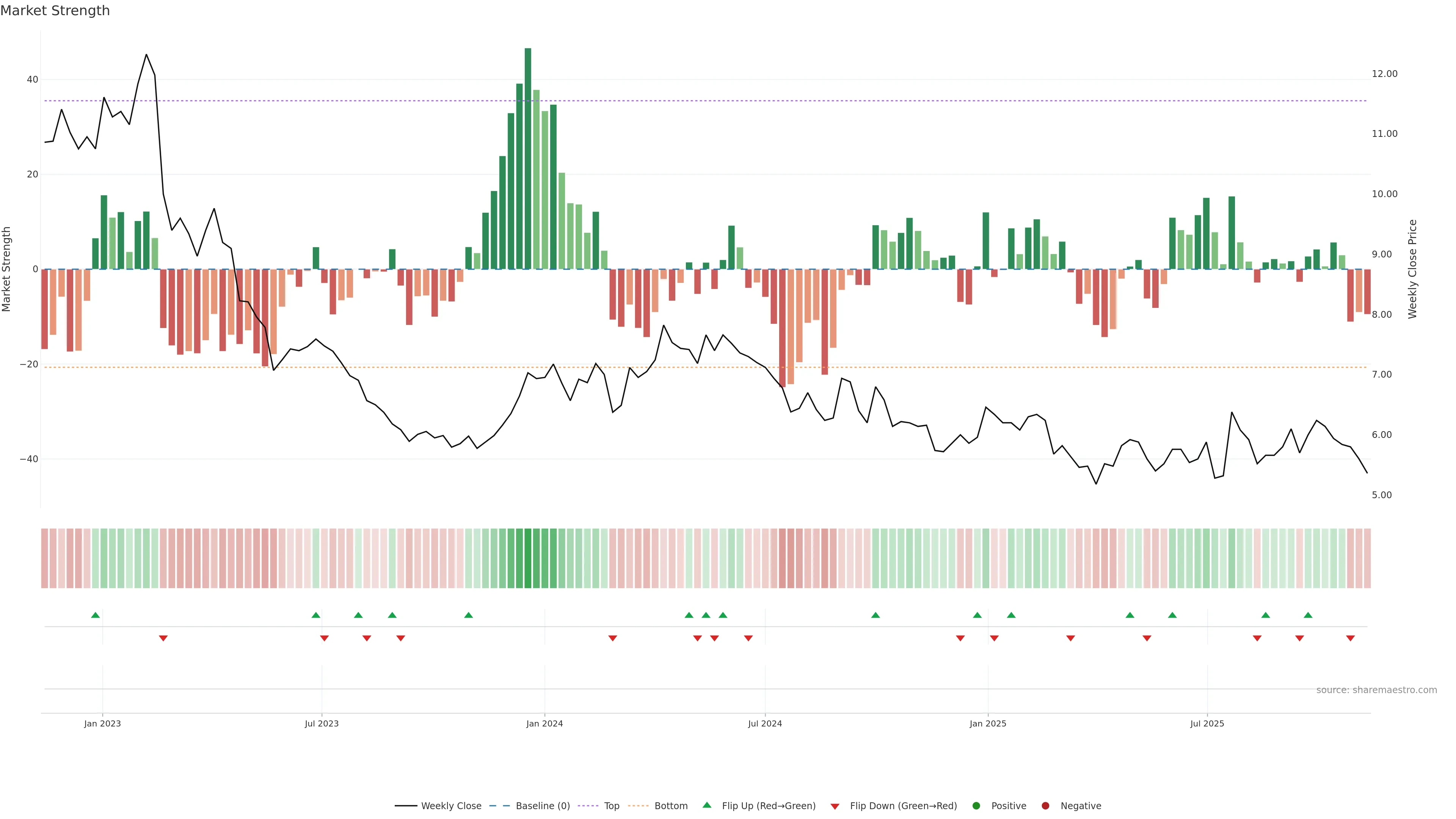The width and height of the screenshot is (1456, 819).
Task: Click Weekly Close Price axis title
Action: (1412, 269)
